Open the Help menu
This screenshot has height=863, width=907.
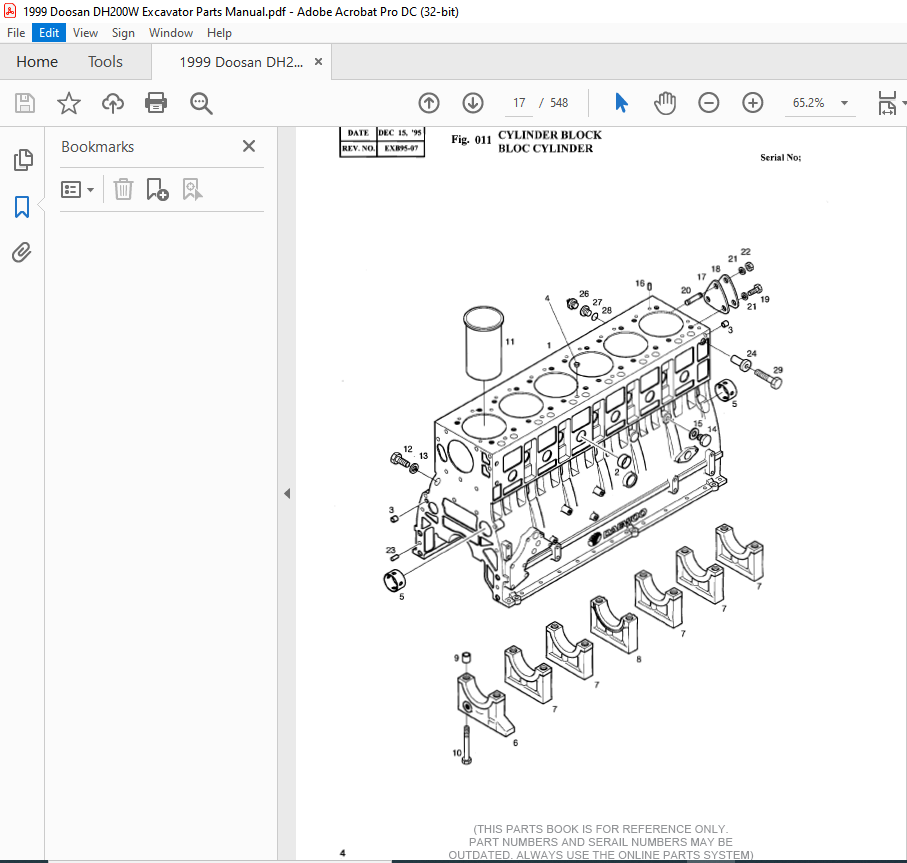click(x=219, y=33)
